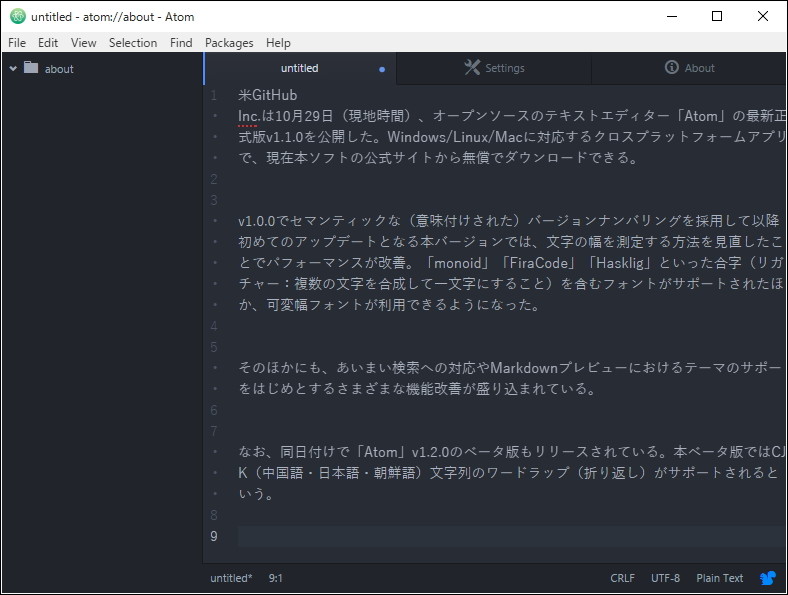Viewport: 788px width, 595px height.
Task: Click the 9:1 cursor position indicator
Action: tap(275, 578)
